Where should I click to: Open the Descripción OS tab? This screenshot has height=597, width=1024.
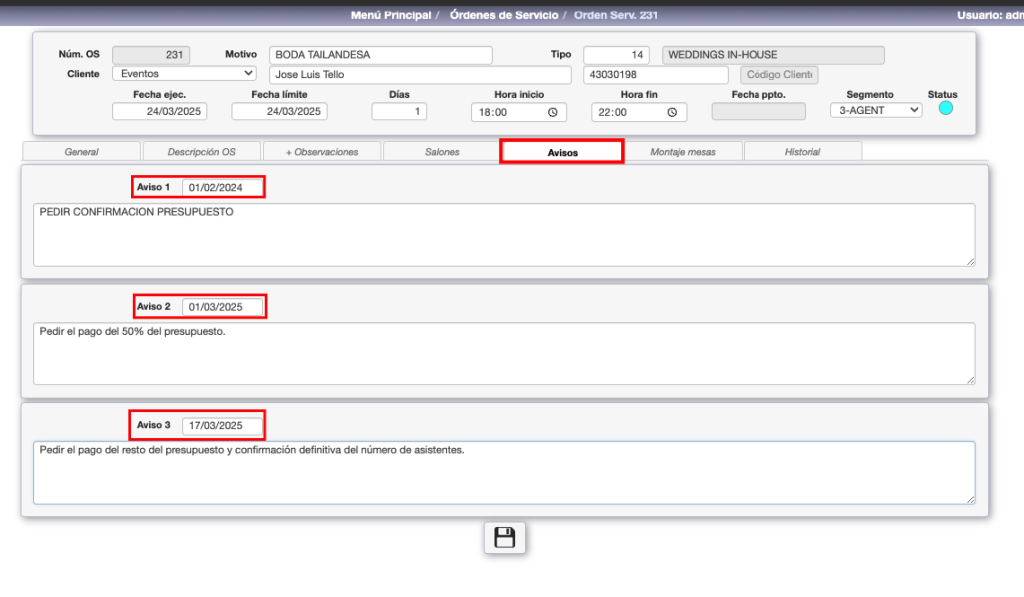coord(201,152)
